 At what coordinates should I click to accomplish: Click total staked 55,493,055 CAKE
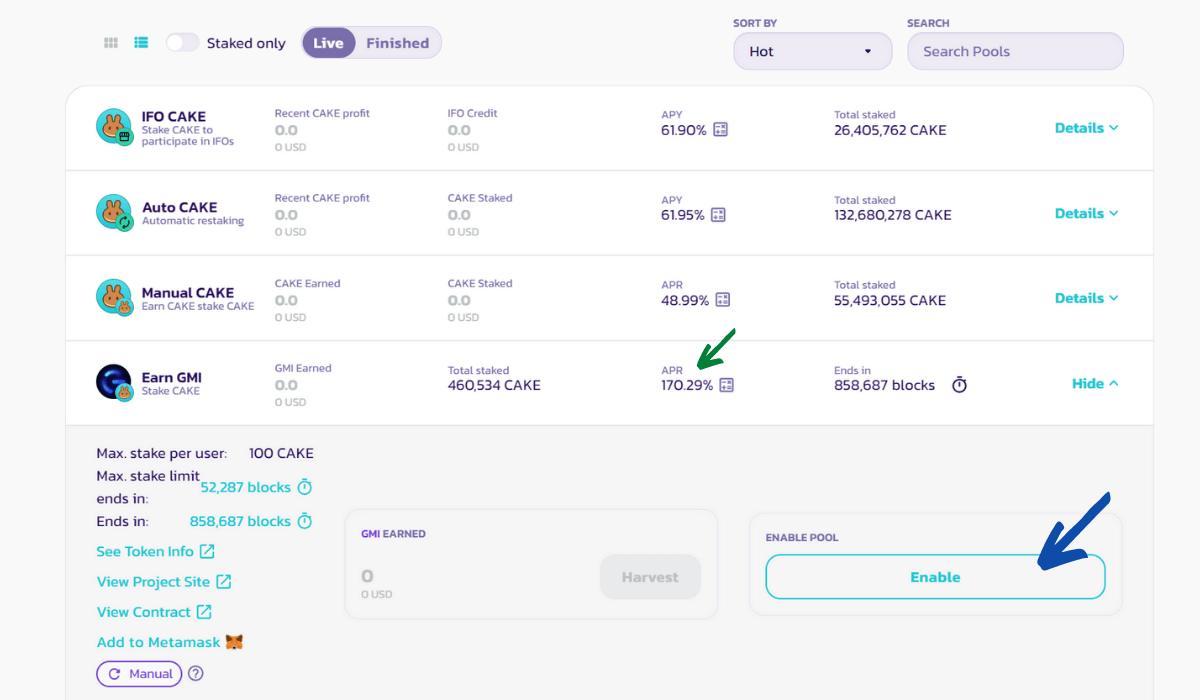point(890,300)
